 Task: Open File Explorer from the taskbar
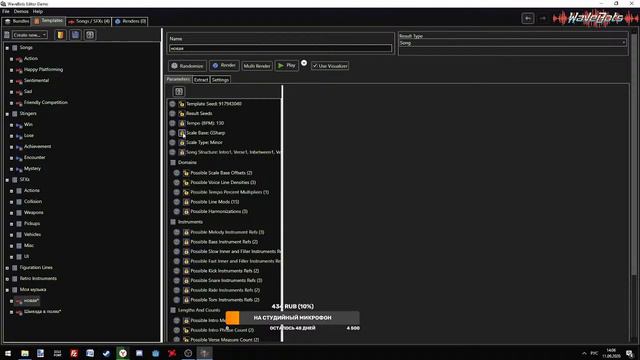pos(25,353)
